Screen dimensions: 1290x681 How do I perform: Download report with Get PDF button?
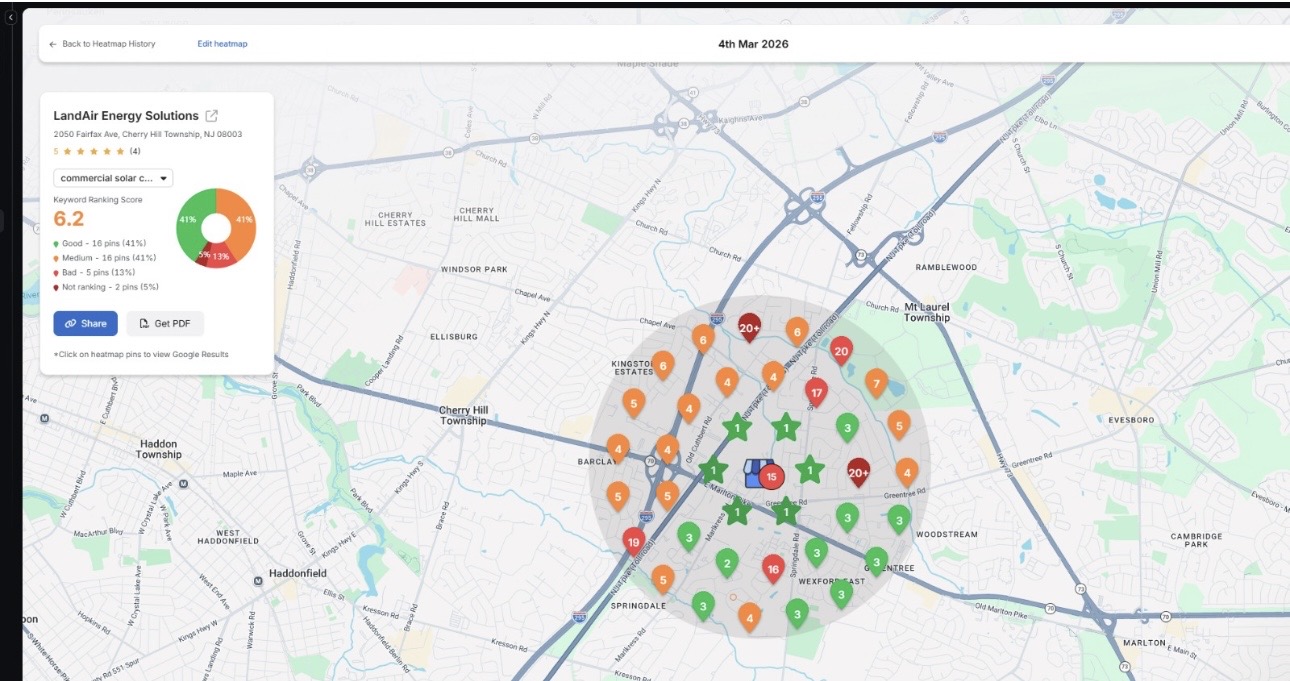coord(165,323)
